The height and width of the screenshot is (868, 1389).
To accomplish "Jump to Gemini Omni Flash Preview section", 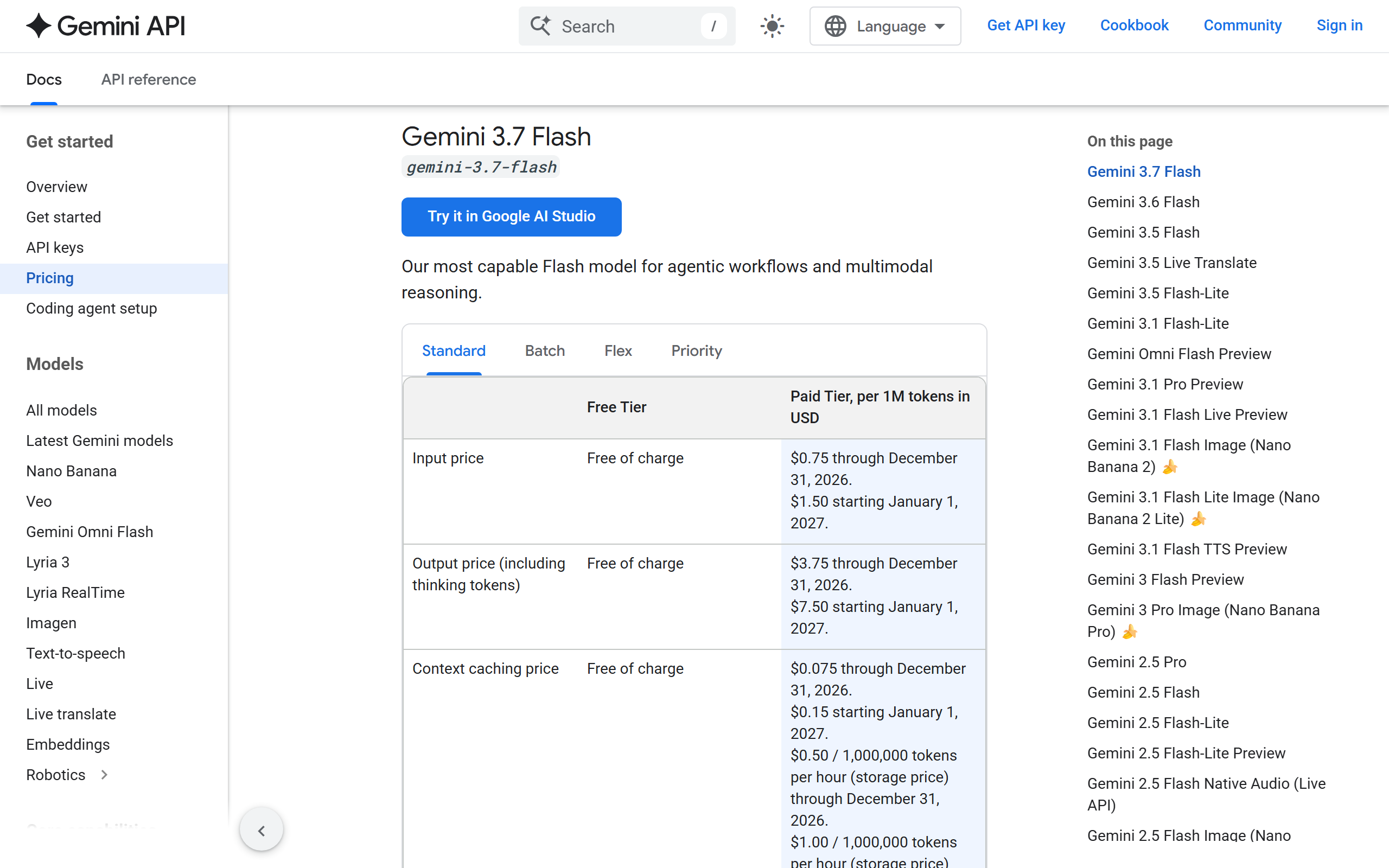I will coord(1179,354).
